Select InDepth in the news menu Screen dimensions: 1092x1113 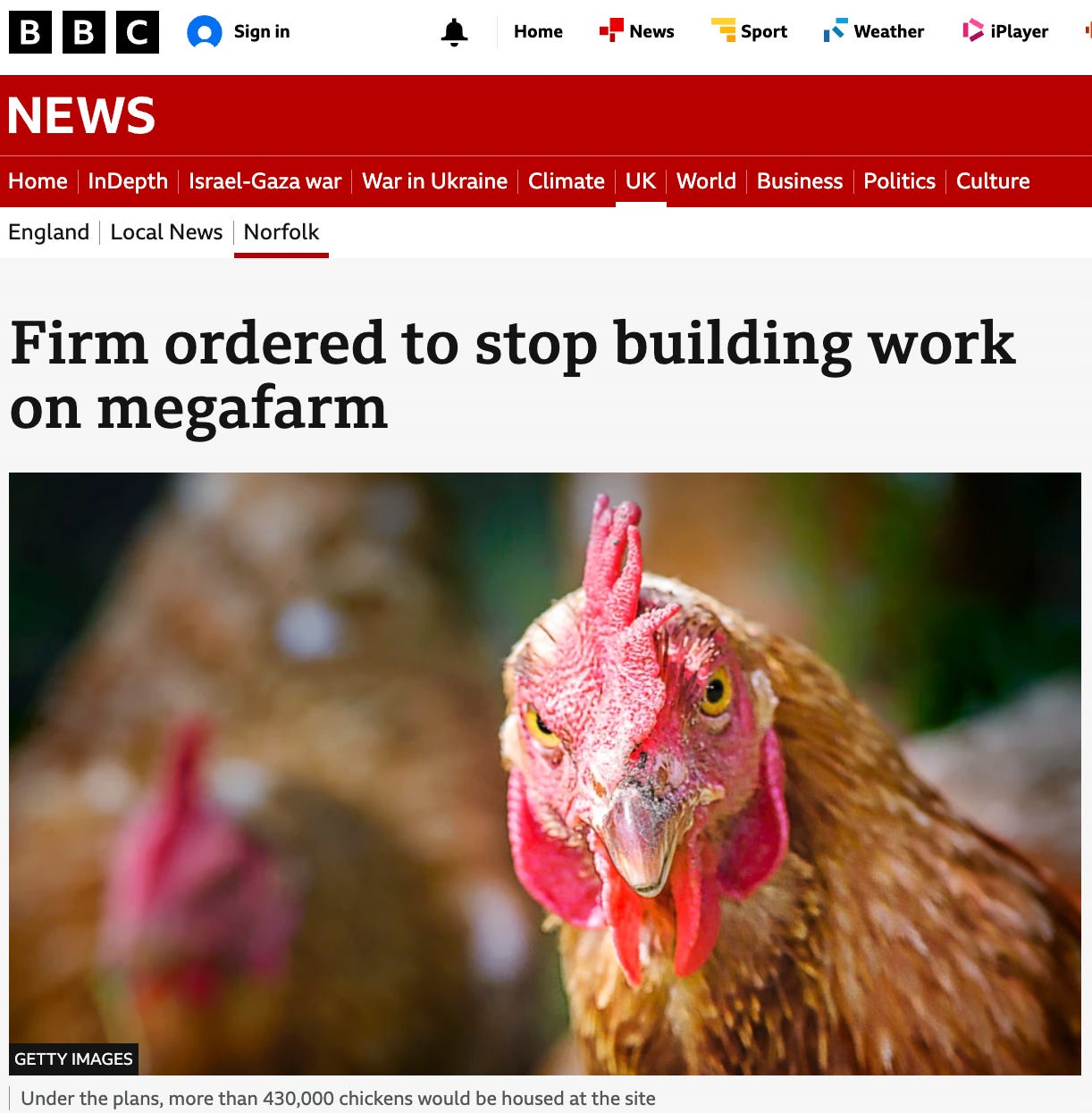(x=128, y=181)
